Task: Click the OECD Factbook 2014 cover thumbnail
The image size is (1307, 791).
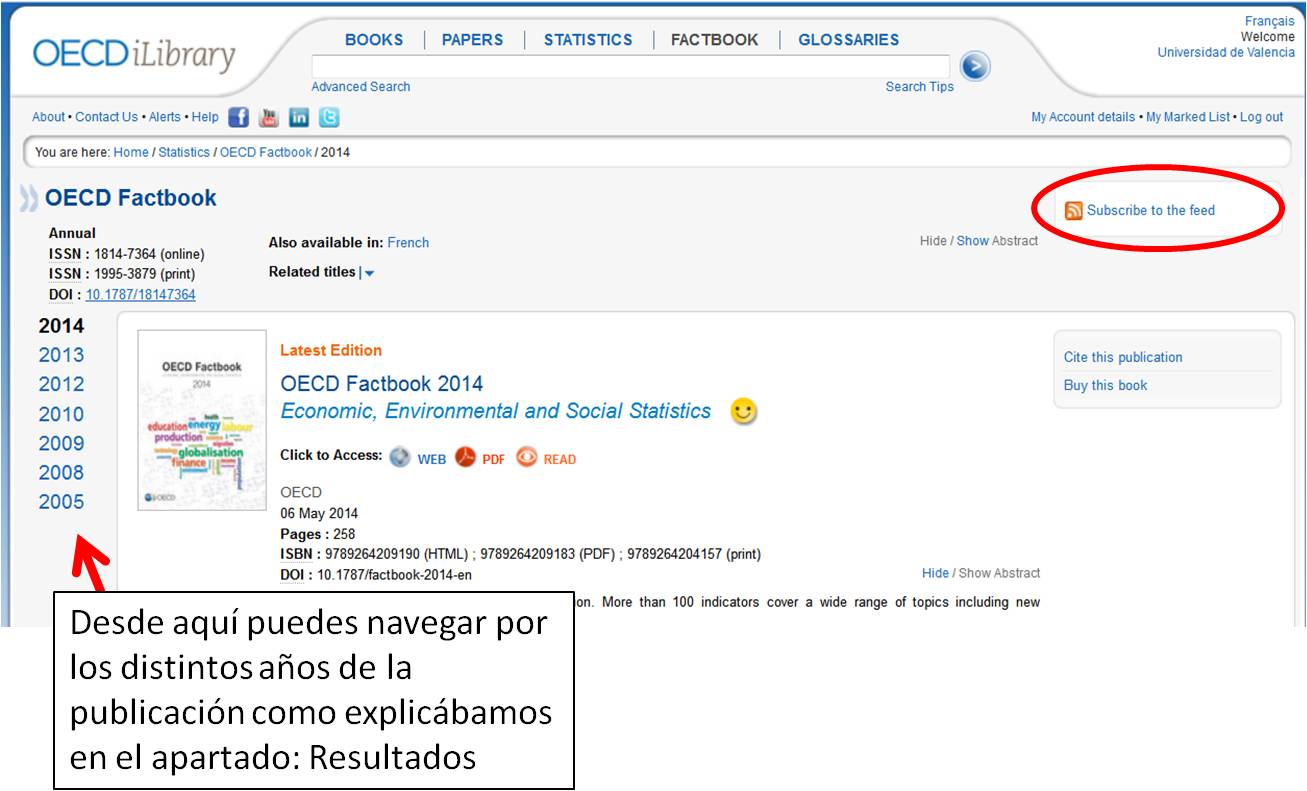Action: [202, 420]
